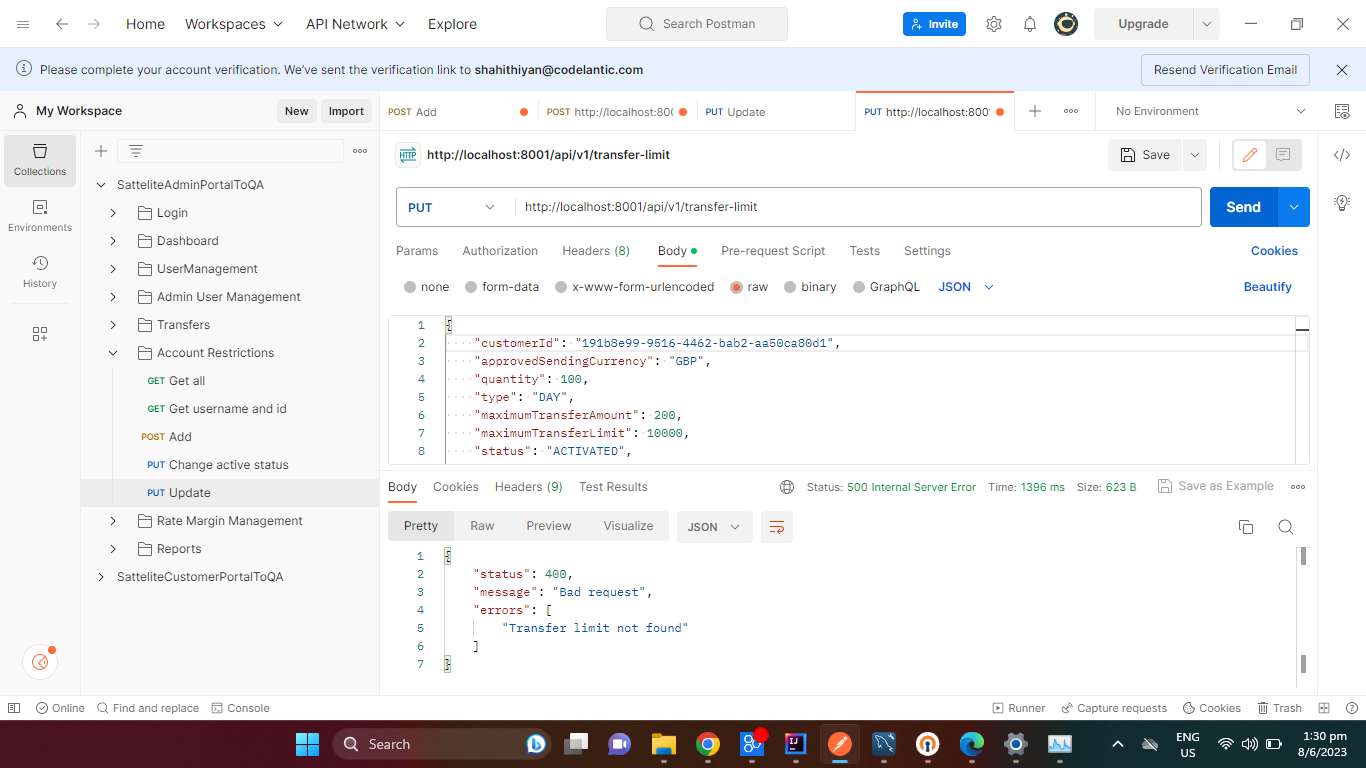Image resolution: width=1366 pixels, height=768 pixels.
Task: Open Collections sidebar panel
Action: tap(40, 160)
